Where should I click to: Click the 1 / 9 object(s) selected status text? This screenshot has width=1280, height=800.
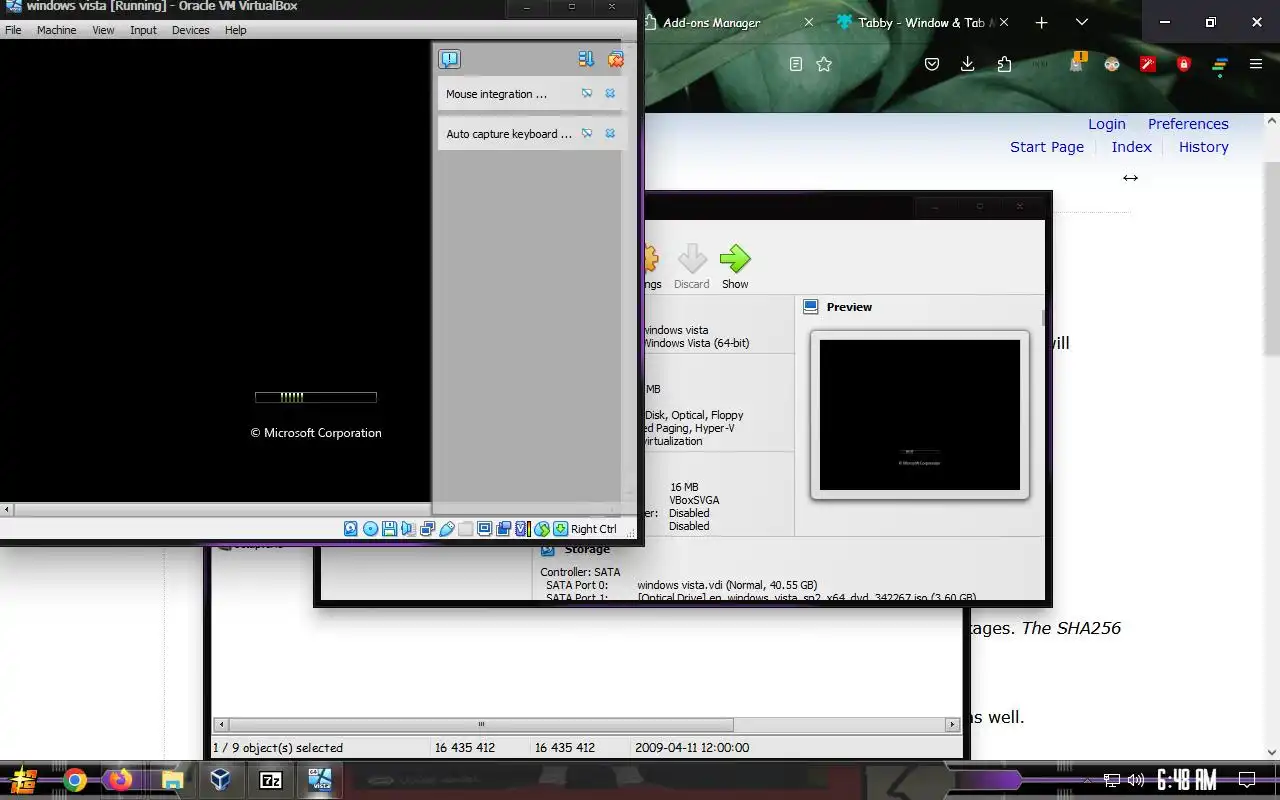tap(278, 747)
